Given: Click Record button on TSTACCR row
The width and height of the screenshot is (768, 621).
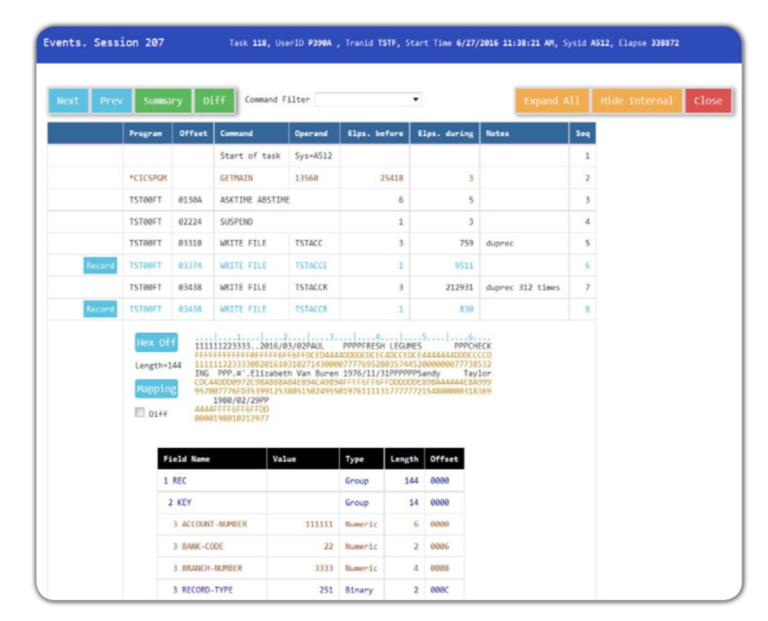Looking at the screenshot, I should point(100,309).
